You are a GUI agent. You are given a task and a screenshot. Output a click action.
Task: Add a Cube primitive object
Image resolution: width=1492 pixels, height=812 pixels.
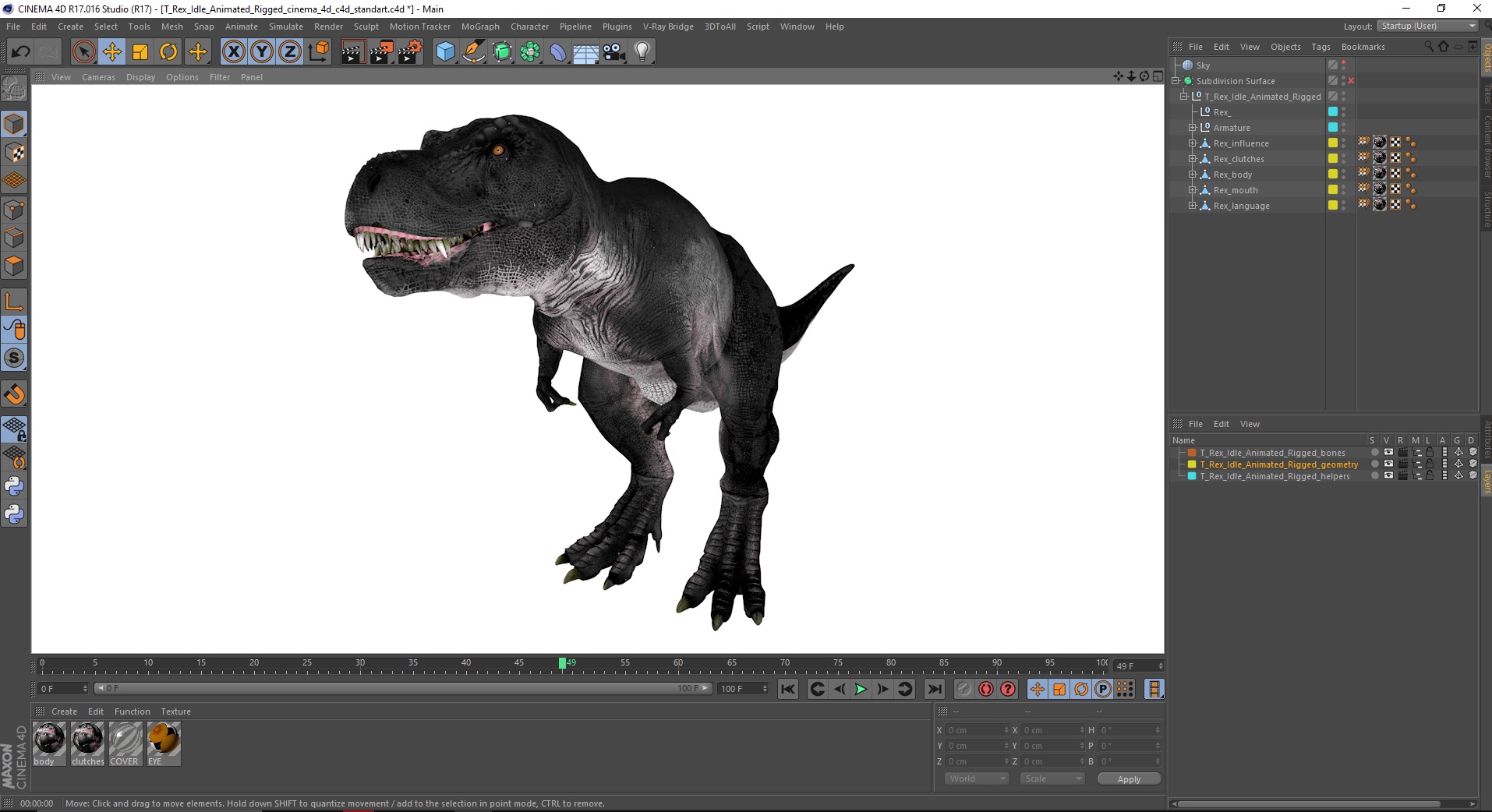(x=445, y=52)
